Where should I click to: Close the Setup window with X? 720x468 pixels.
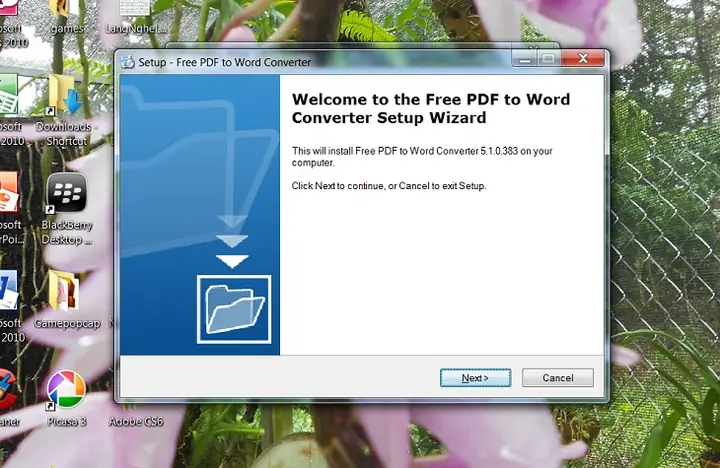point(583,58)
